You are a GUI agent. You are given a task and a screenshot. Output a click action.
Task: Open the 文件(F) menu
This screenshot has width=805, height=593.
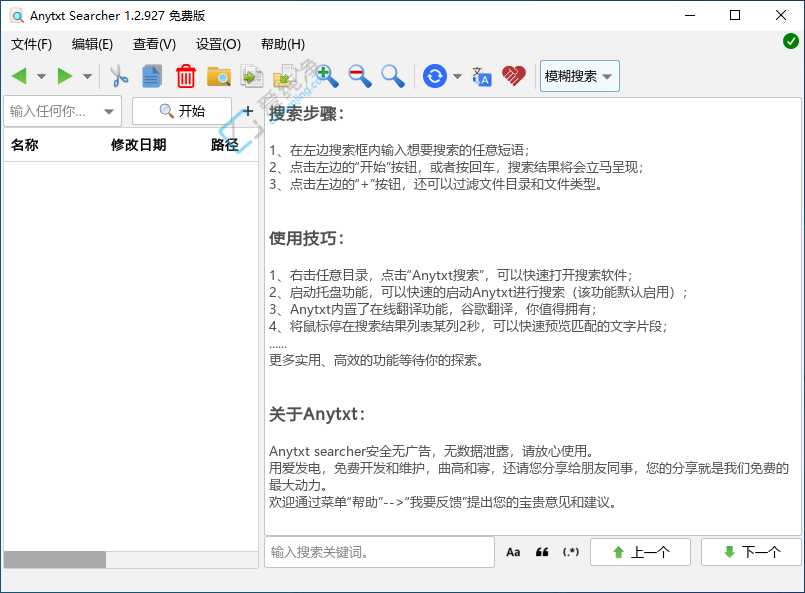pyautogui.click(x=31, y=45)
